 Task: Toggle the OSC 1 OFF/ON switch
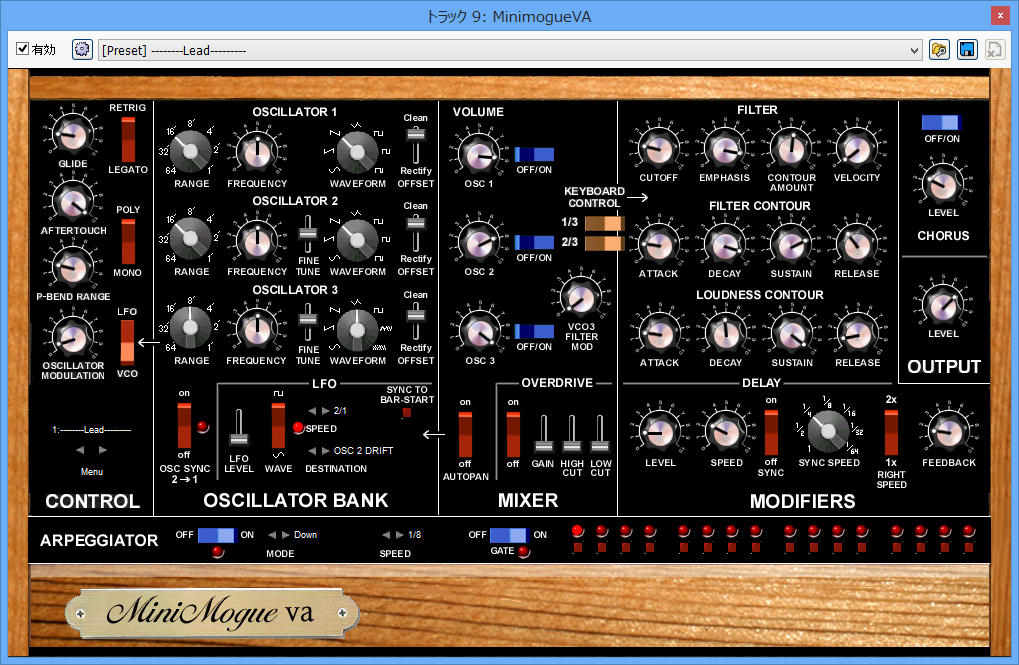534,154
